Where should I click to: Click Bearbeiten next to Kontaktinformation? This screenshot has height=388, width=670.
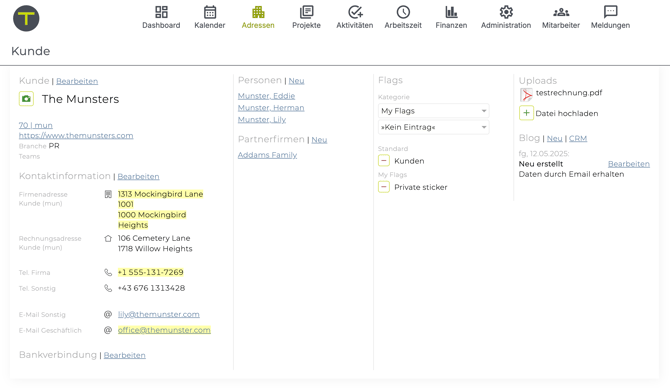coord(138,176)
